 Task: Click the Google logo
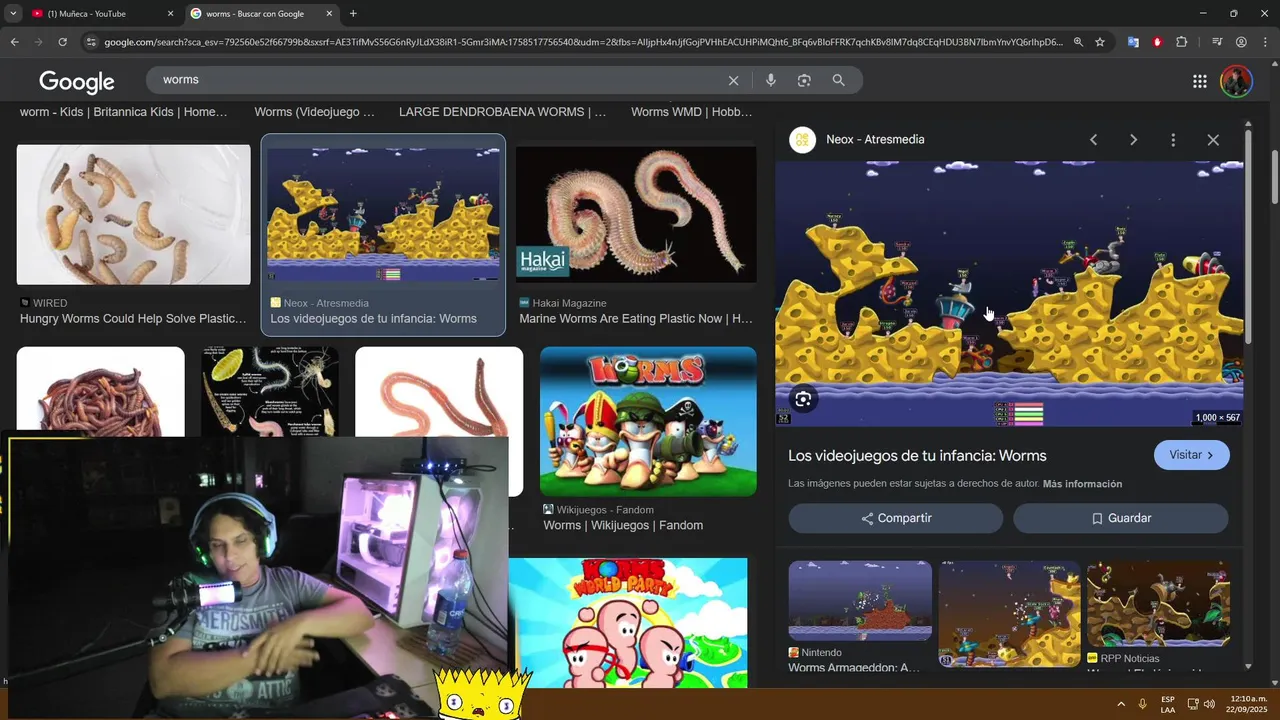click(77, 81)
